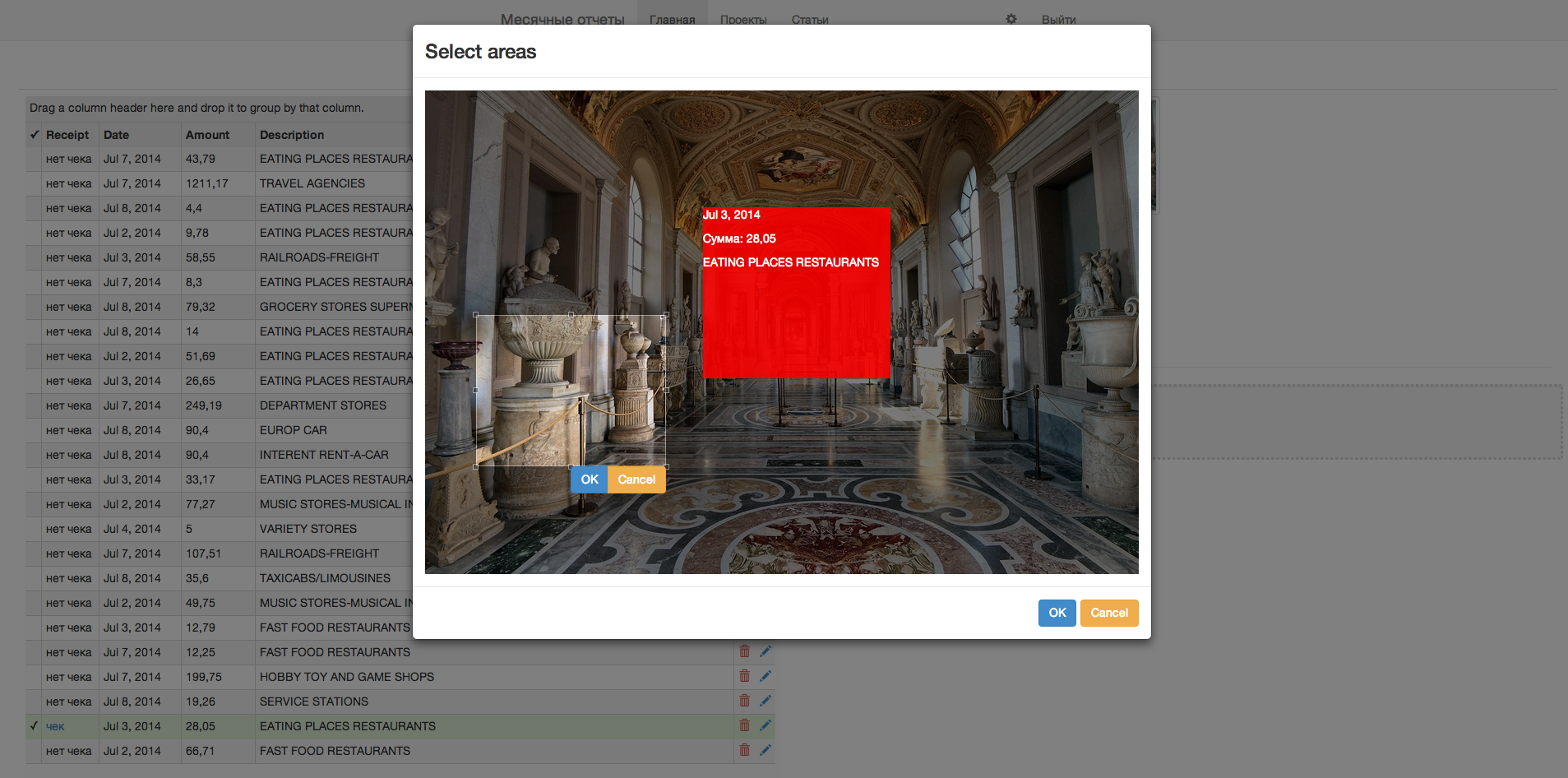Click the dialog's bottom OK button
This screenshot has width=1568, height=778.
click(1057, 613)
